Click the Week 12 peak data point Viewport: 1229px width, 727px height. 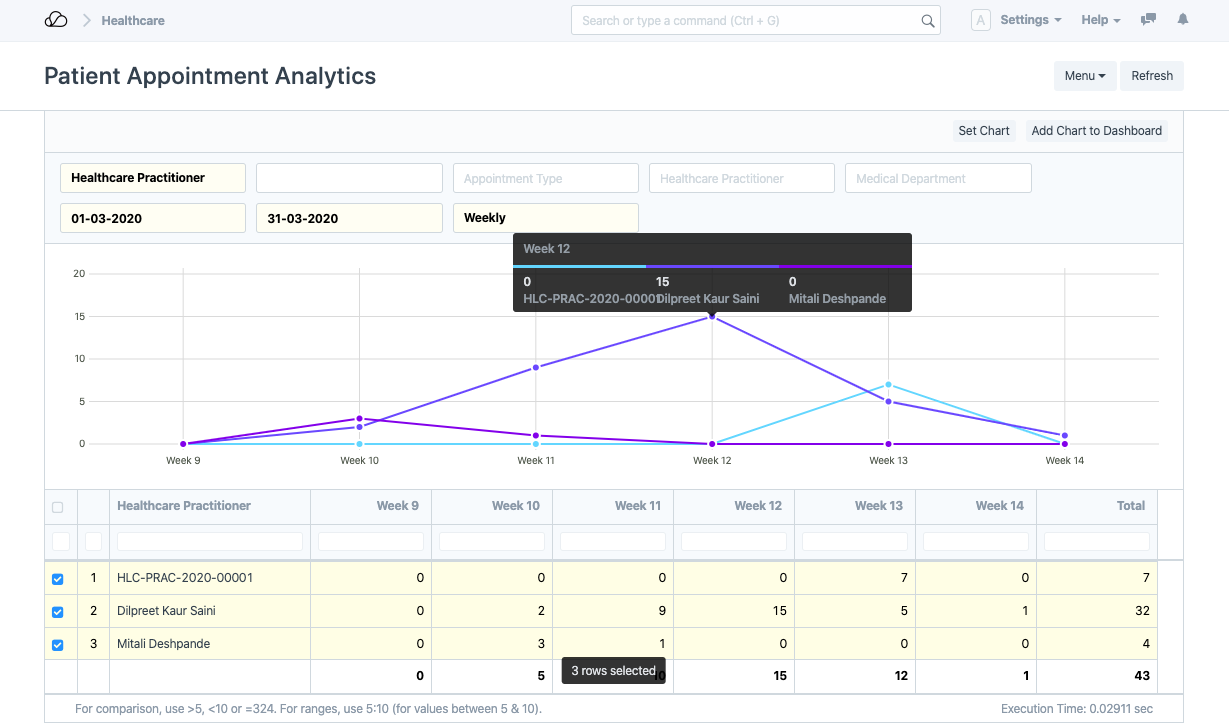coord(712,316)
